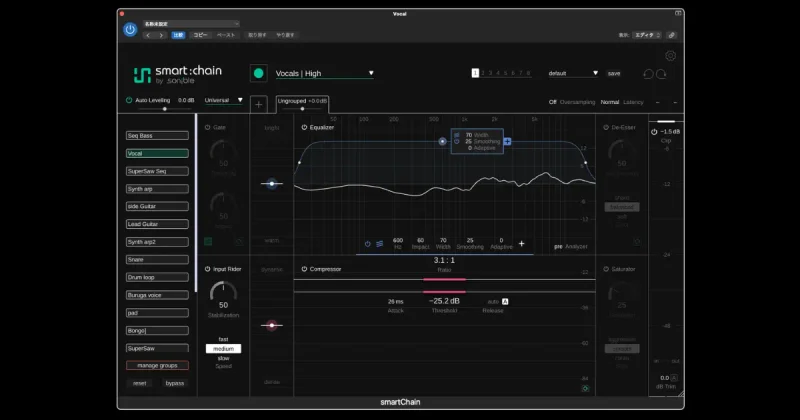
Task: Click the Ungrouped gain slider handle
Action: (302, 109)
